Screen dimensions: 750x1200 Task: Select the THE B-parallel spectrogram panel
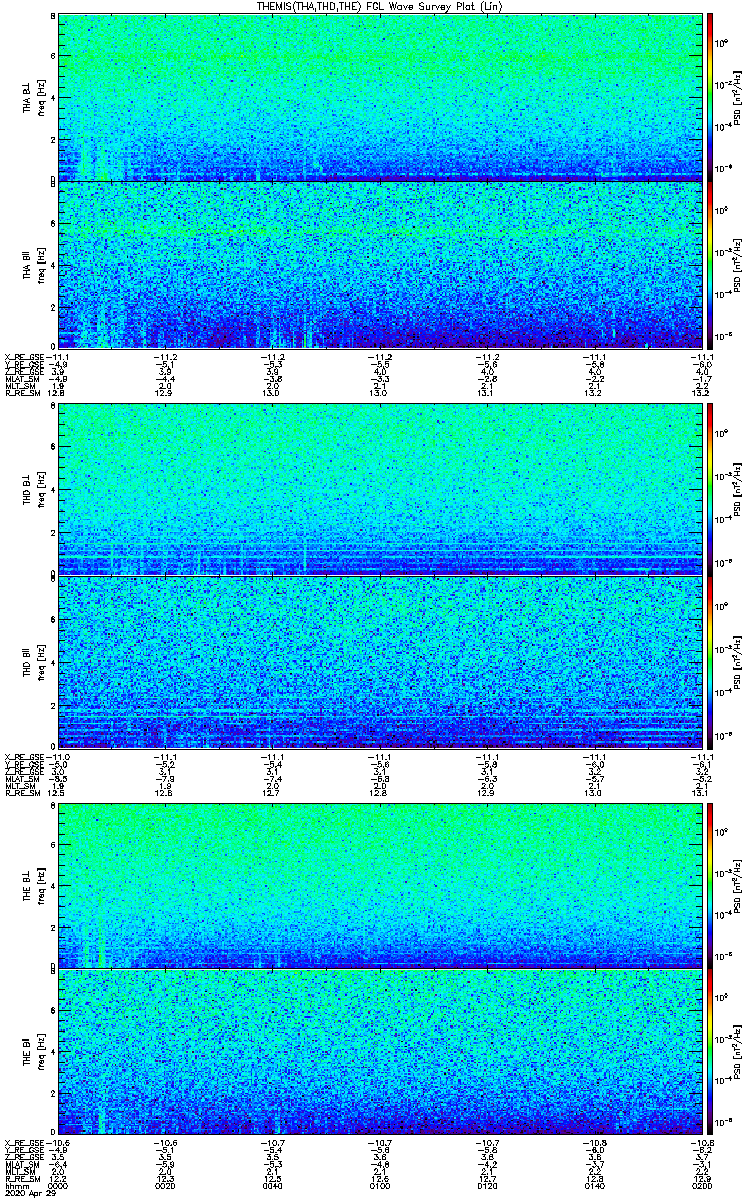click(x=381, y=1052)
